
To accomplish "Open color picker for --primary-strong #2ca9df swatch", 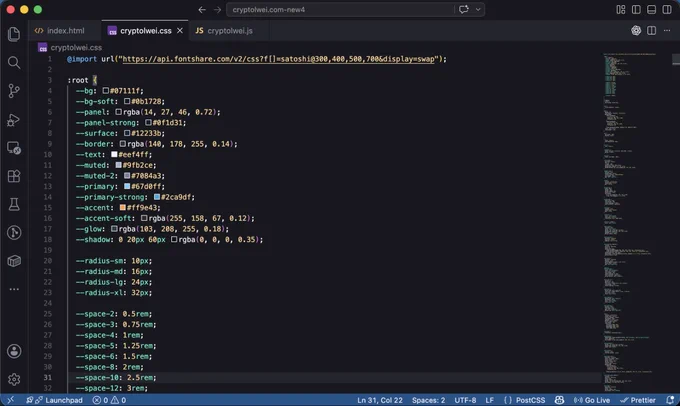I will [157, 197].
